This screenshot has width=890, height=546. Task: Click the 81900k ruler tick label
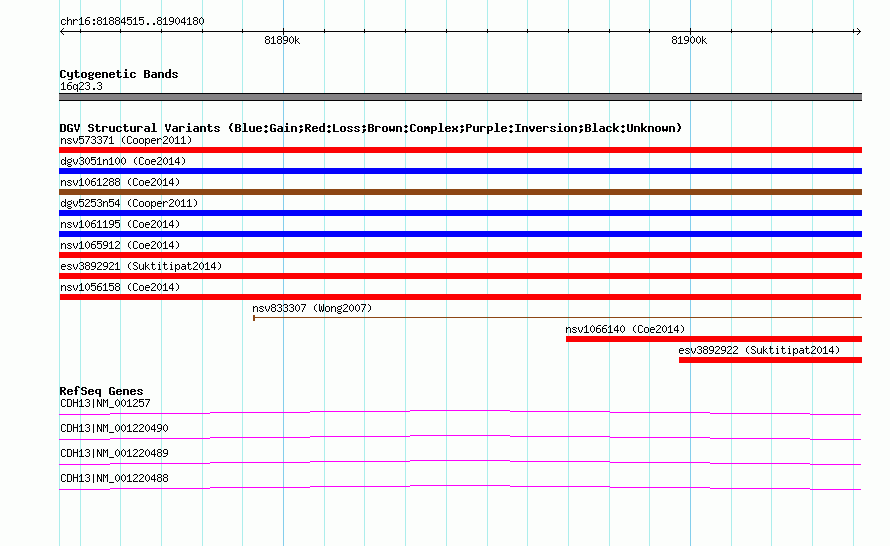pos(689,40)
